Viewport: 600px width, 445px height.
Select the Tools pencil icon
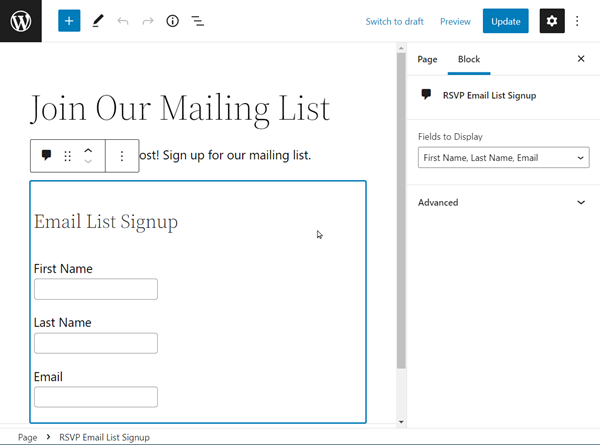tap(97, 21)
